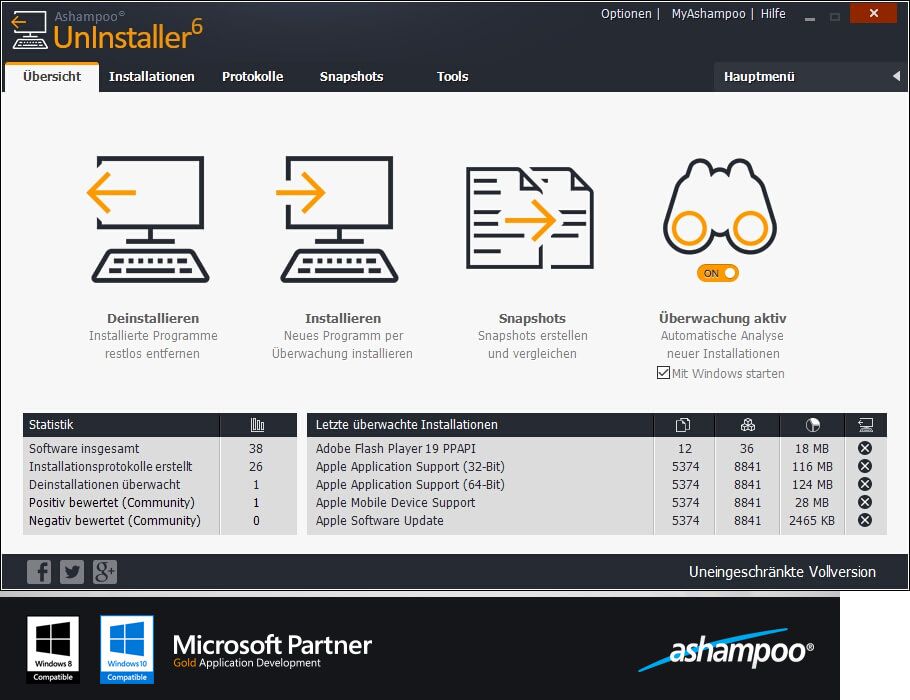Viewport: 910px width, 700px height.
Task: Click the Statistik bar chart icon
Action: pos(257,425)
